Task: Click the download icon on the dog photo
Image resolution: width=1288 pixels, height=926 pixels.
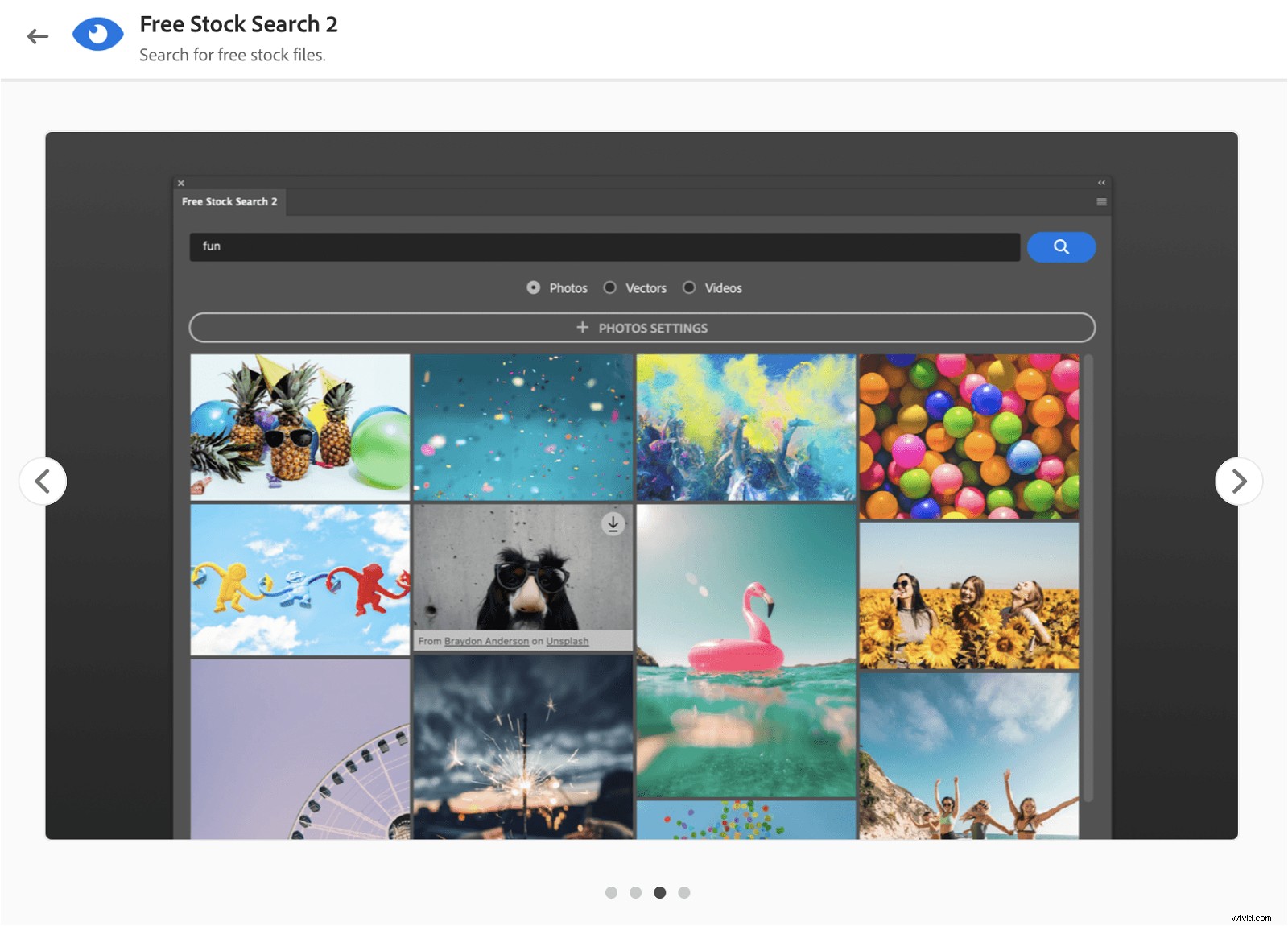Action: click(x=613, y=524)
